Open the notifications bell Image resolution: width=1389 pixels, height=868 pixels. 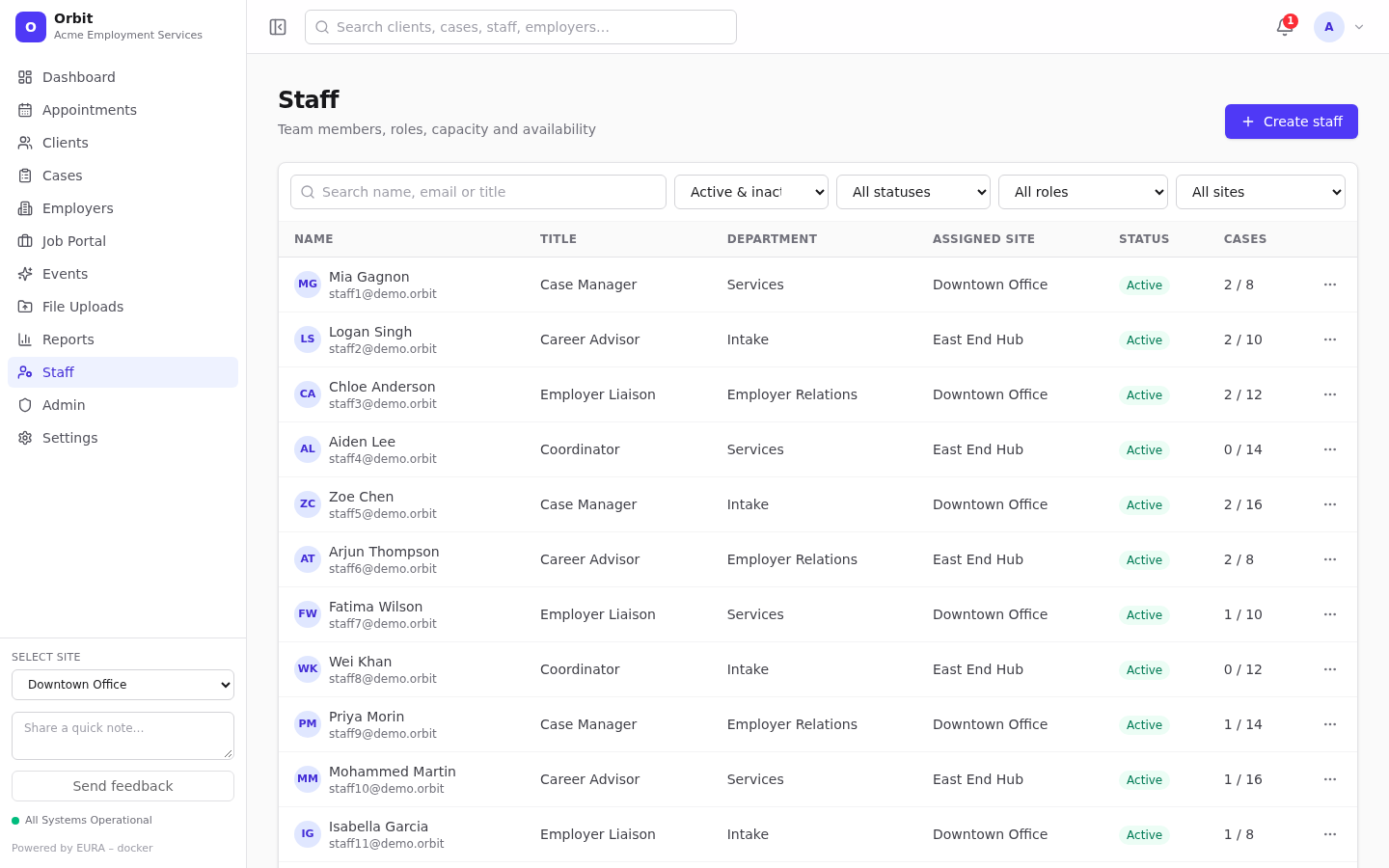coord(1285,27)
